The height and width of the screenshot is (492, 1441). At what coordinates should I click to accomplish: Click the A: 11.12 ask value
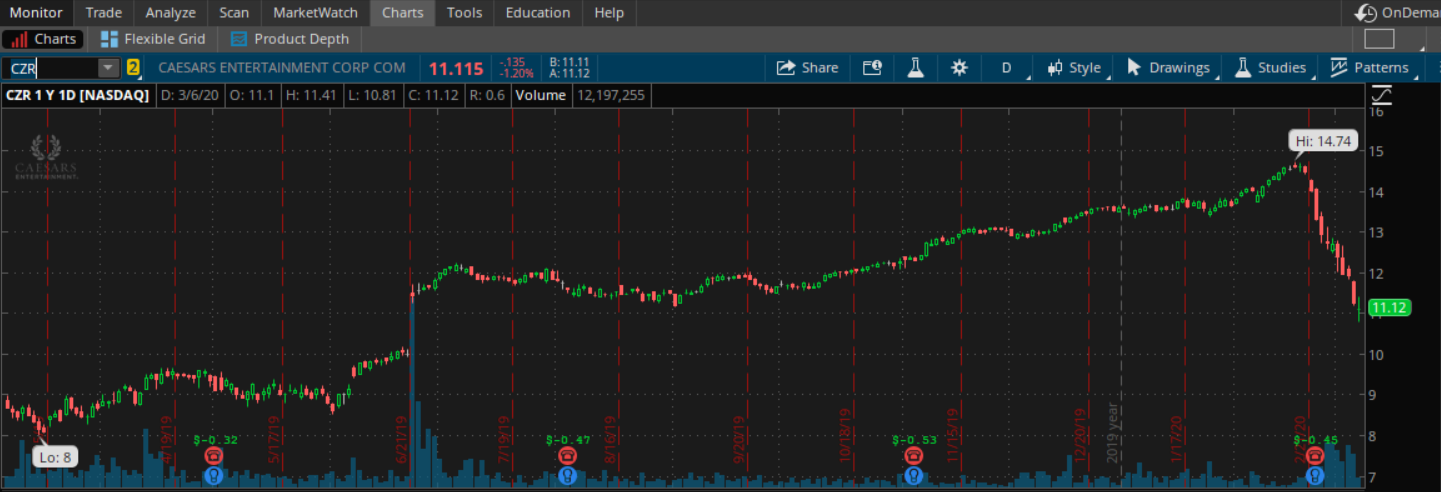click(569, 74)
